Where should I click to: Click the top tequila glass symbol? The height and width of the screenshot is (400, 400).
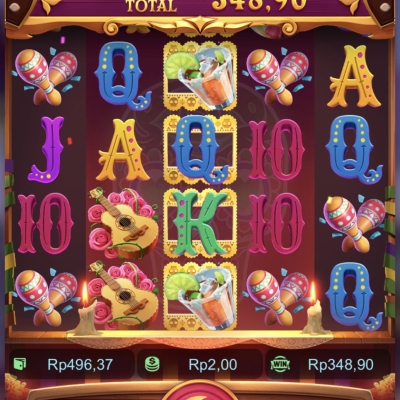click(200, 77)
